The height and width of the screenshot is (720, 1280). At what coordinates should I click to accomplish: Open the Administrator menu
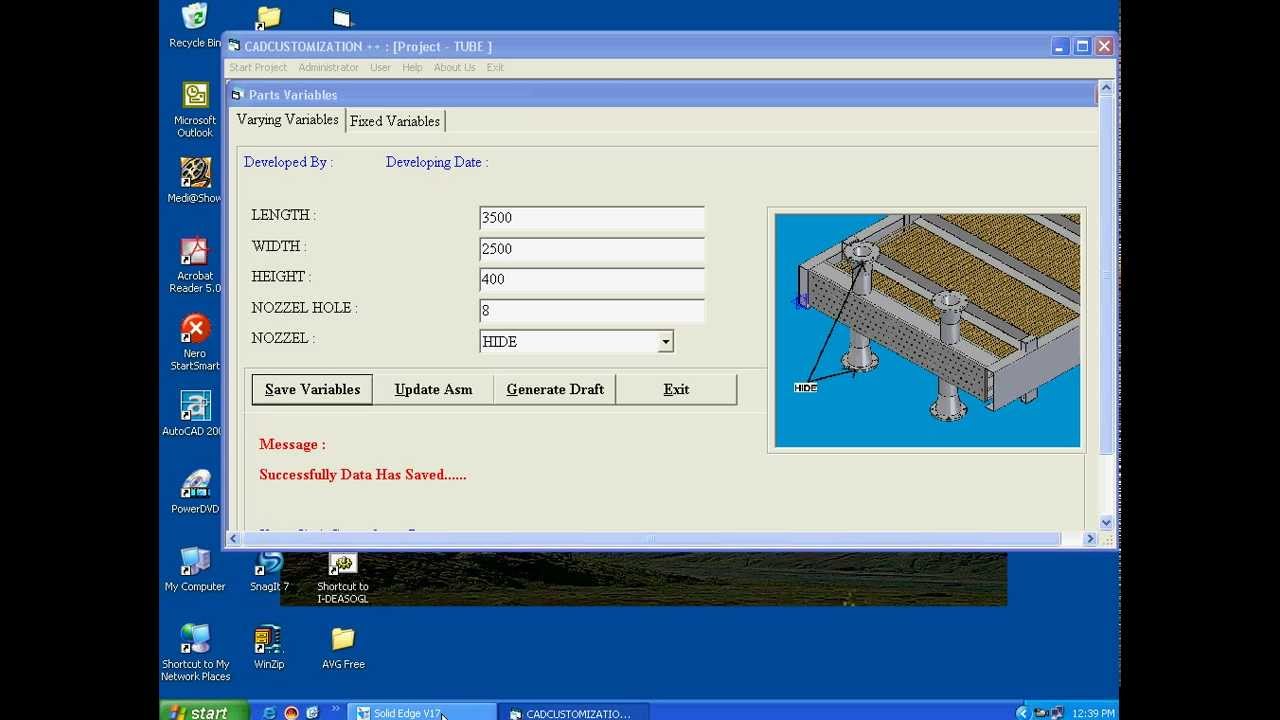[328, 67]
